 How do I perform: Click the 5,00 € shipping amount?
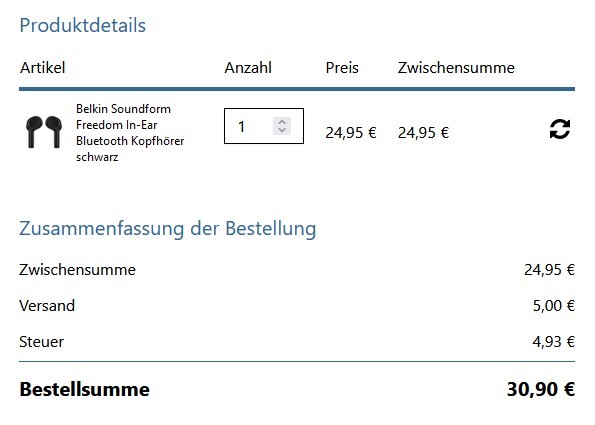click(x=554, y=306)
